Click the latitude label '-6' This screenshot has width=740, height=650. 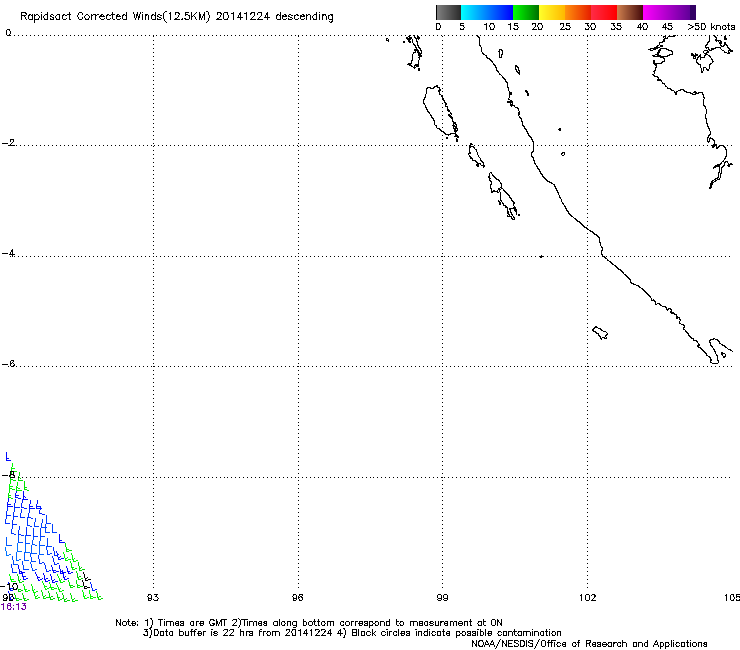[x=8, y=364]
